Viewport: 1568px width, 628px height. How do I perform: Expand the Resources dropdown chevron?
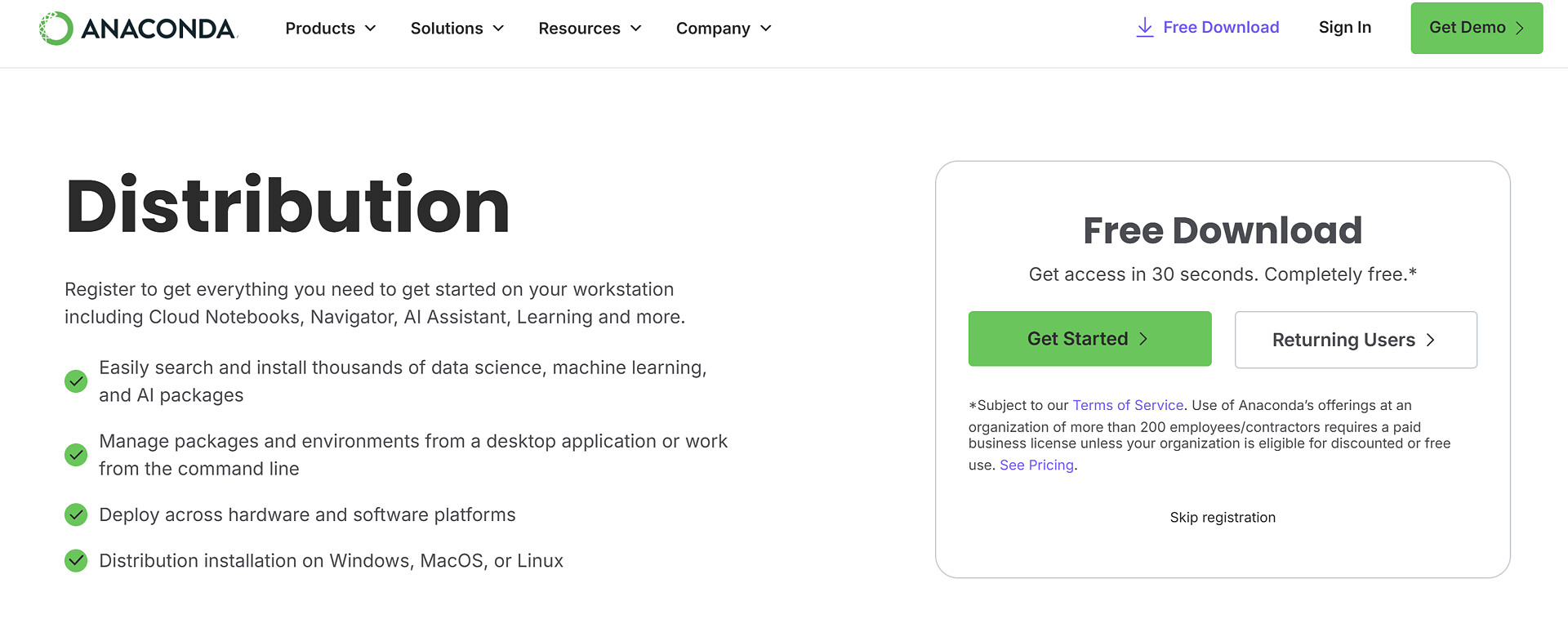635,29
